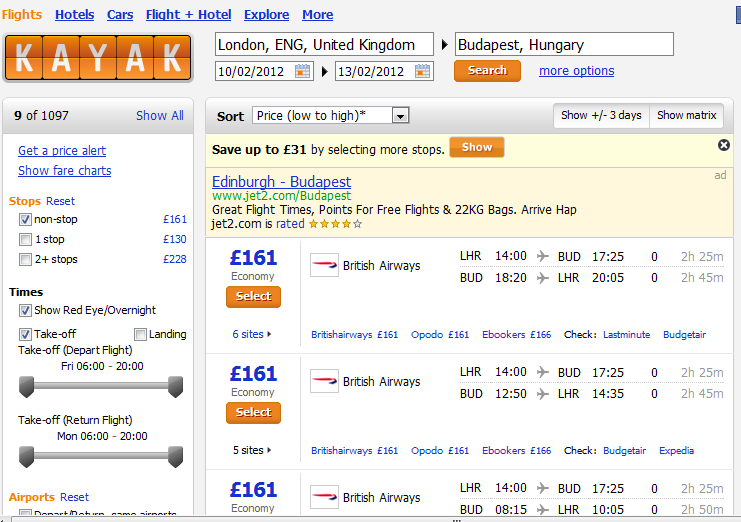Click British Airways logo in first result
741x522 pixels.
pyautogui.click(x=324, y=265)
